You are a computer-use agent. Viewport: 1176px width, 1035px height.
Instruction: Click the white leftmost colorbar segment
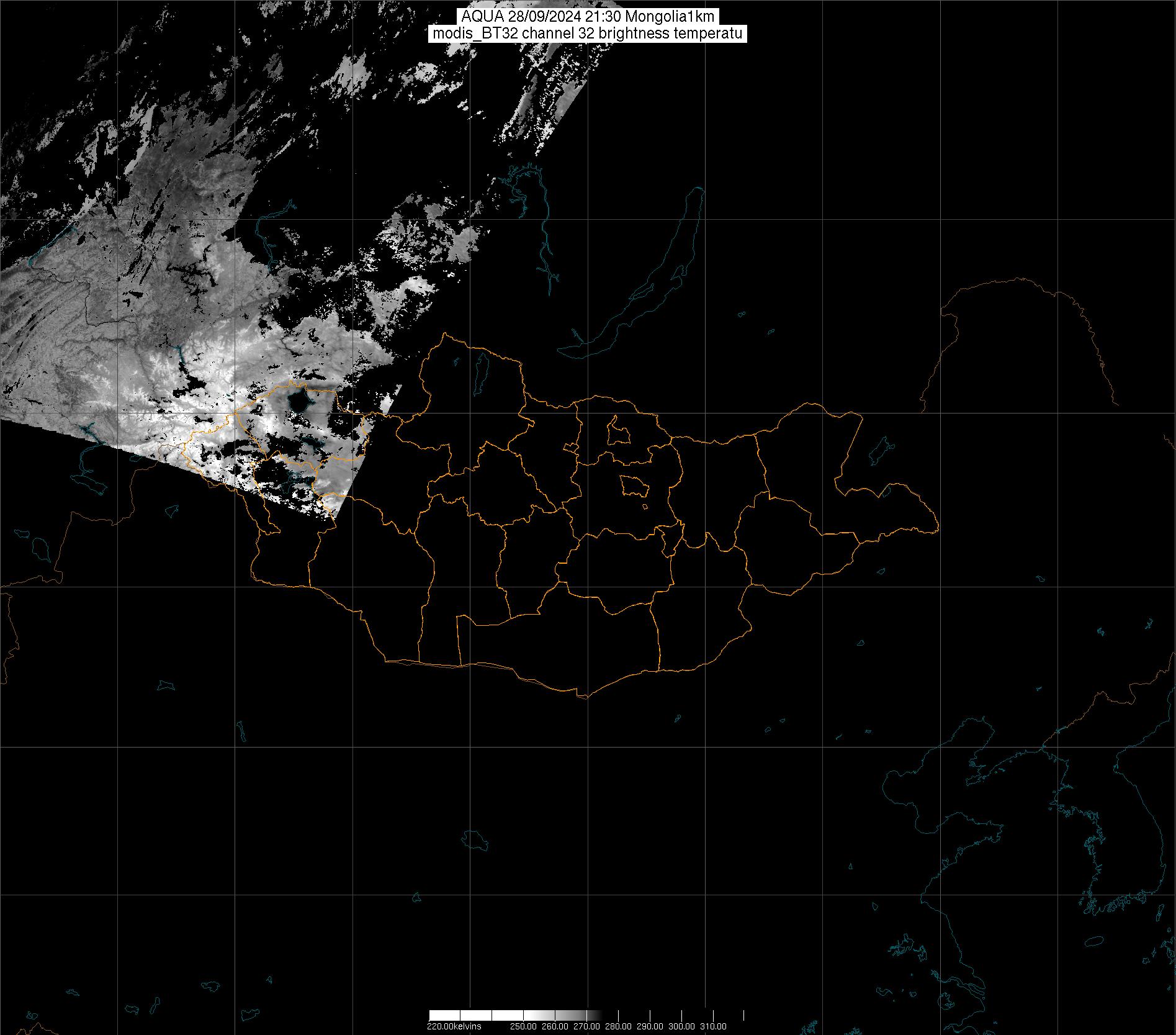(x=444, y=1015)
